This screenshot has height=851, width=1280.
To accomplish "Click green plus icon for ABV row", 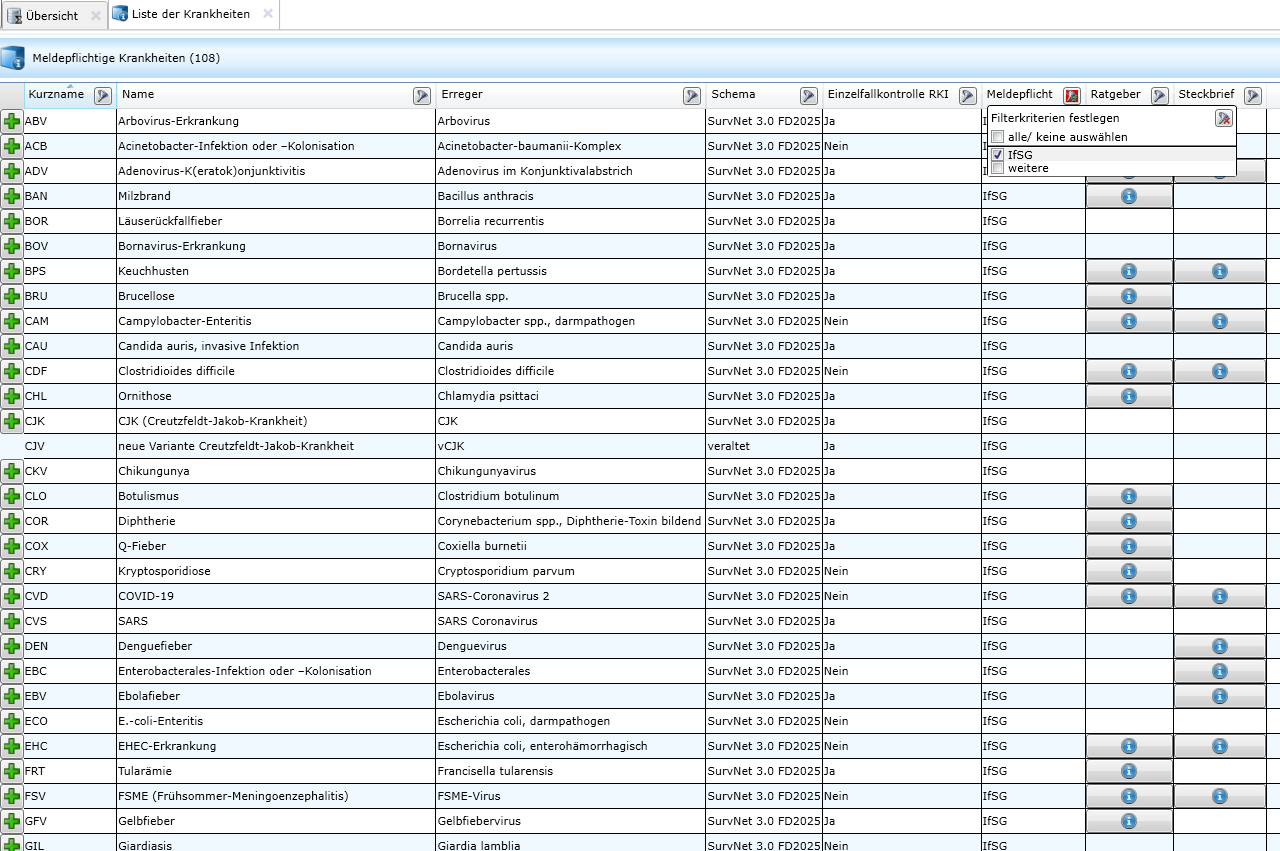I will point(12,121).
